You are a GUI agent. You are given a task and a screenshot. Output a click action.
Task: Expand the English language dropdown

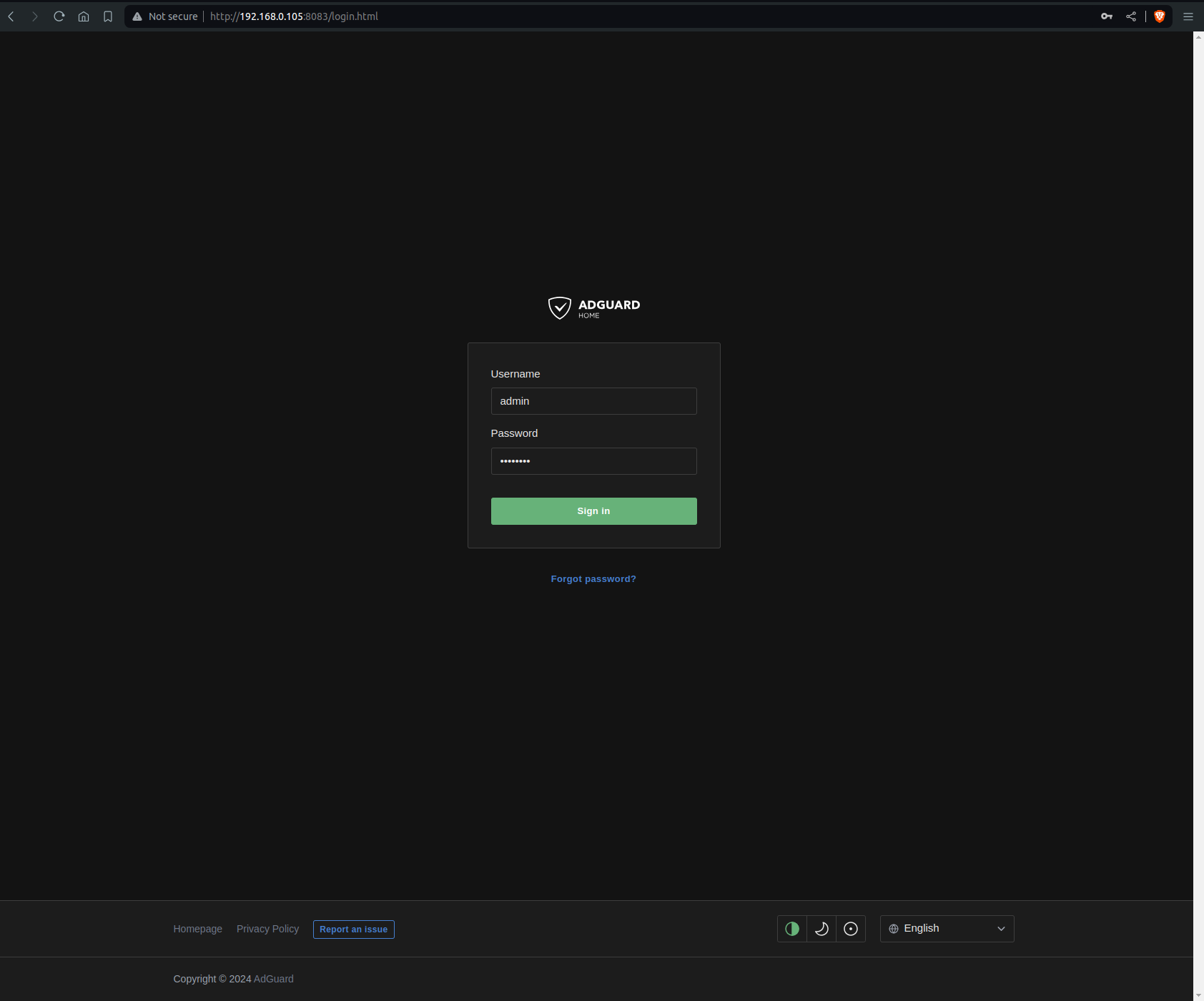(947, 929)
